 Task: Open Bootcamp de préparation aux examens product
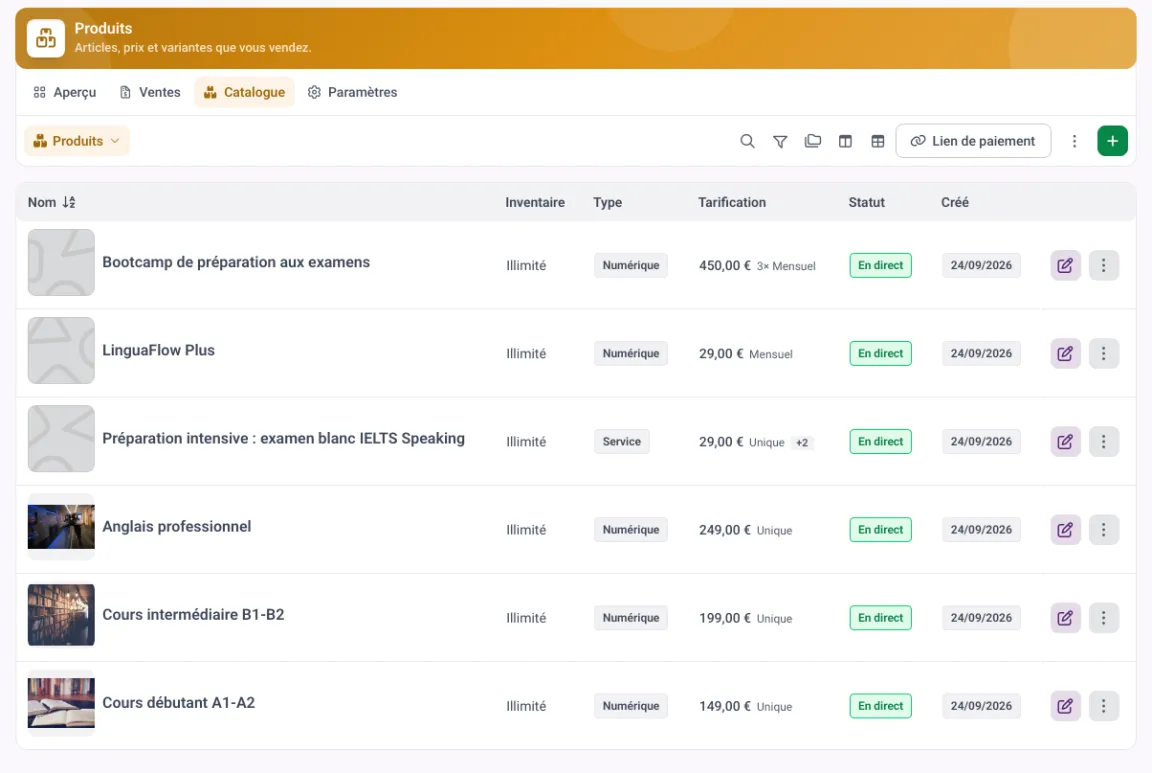236,262
